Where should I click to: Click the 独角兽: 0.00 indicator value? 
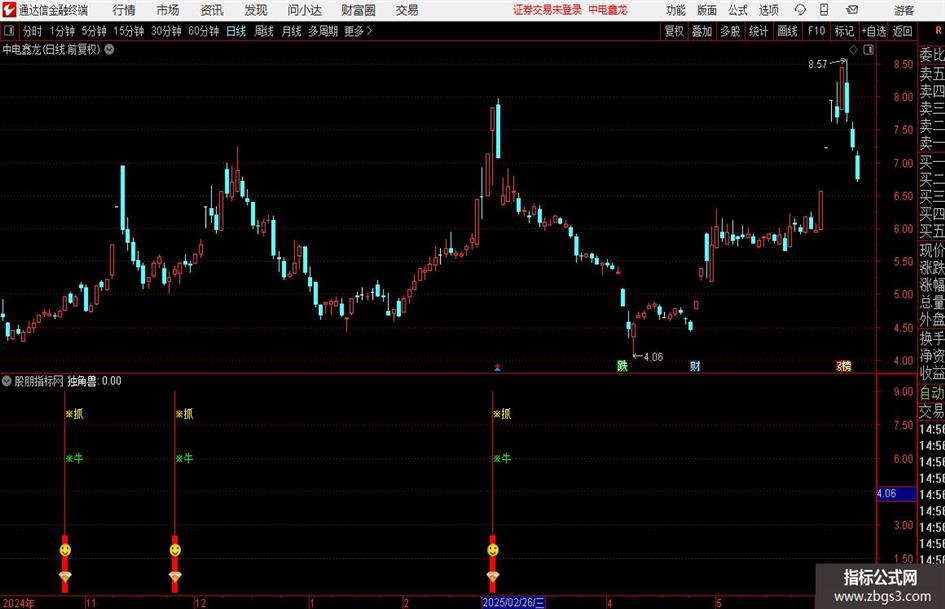[x=94, y=381]
